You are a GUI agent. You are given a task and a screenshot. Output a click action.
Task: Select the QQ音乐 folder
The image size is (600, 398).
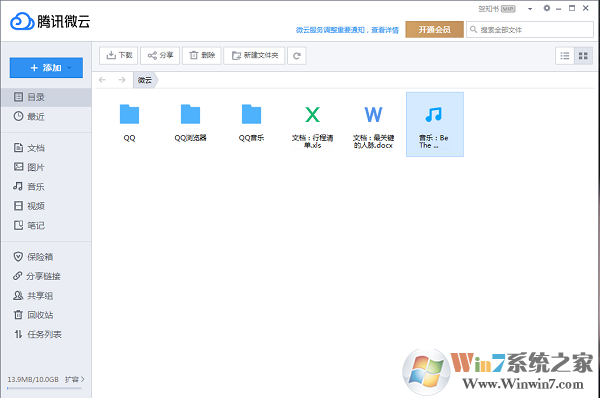tap(251, 122)
